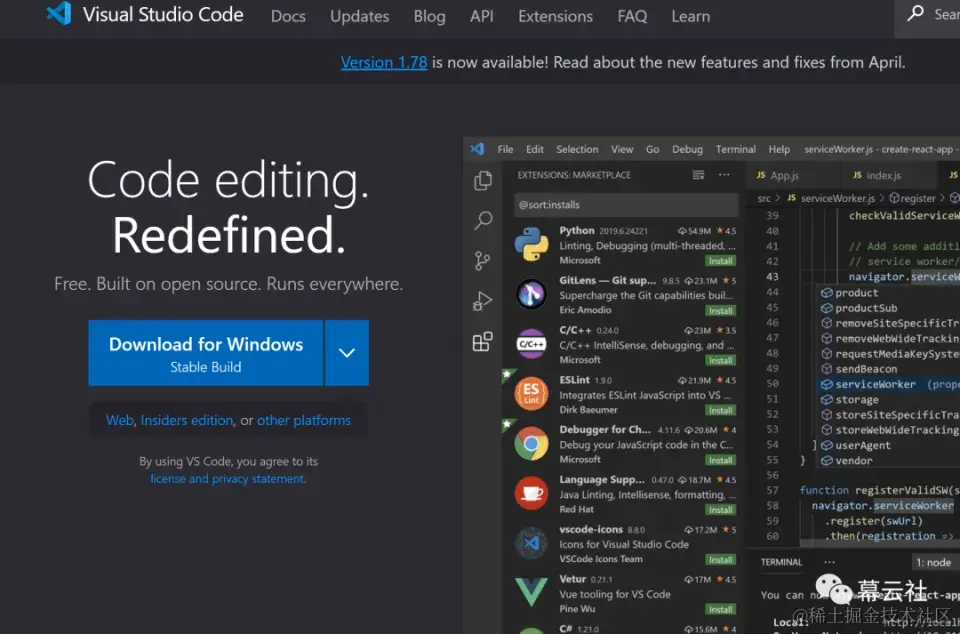Open the Source Control activity icon
The width and height of the screenshot is (960, 634).
point(482,261)
